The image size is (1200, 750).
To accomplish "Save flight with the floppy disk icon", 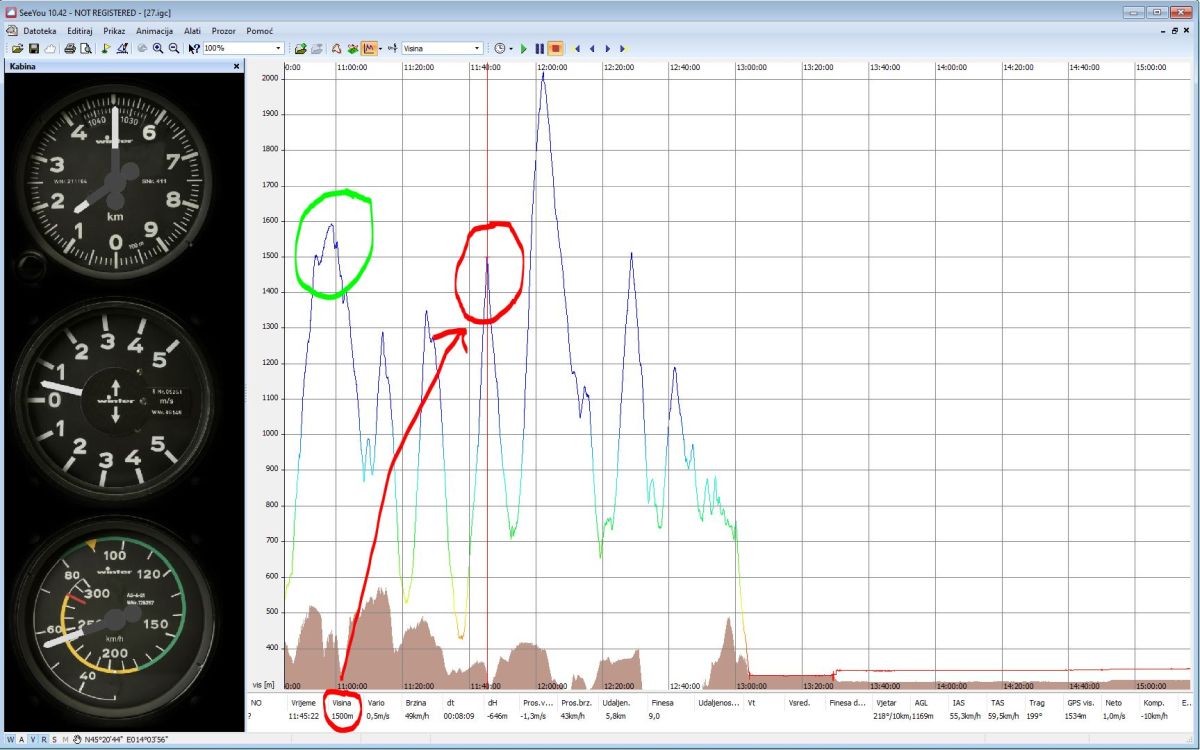I will point(34,48).
